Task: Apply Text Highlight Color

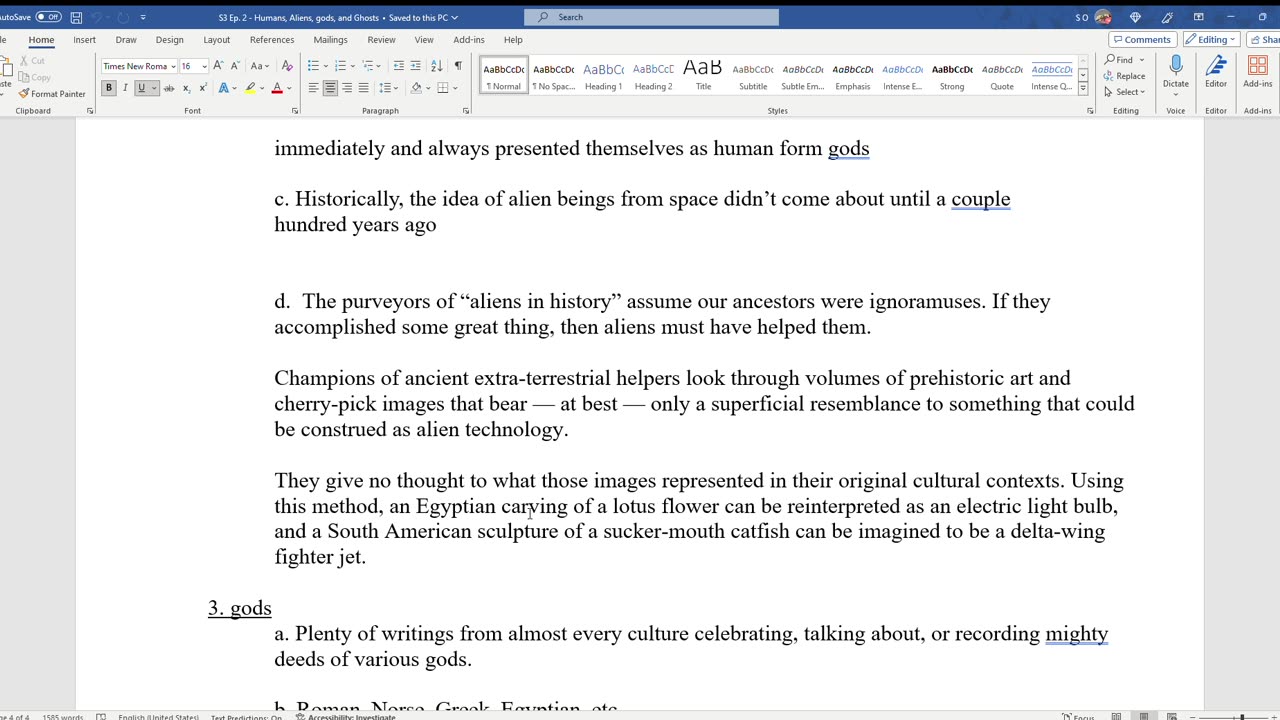Action: (250, 88)
